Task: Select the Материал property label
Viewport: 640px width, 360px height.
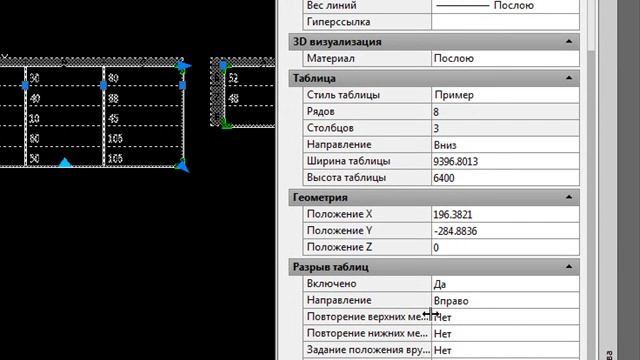Action: coord(331,58)
